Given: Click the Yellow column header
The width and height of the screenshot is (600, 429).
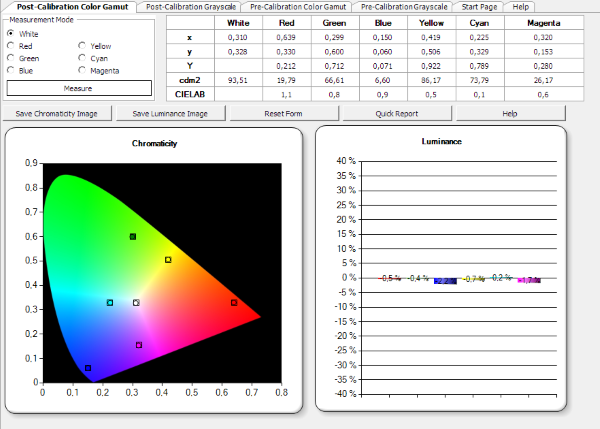Looking at the screenshot, I should 431,23.
